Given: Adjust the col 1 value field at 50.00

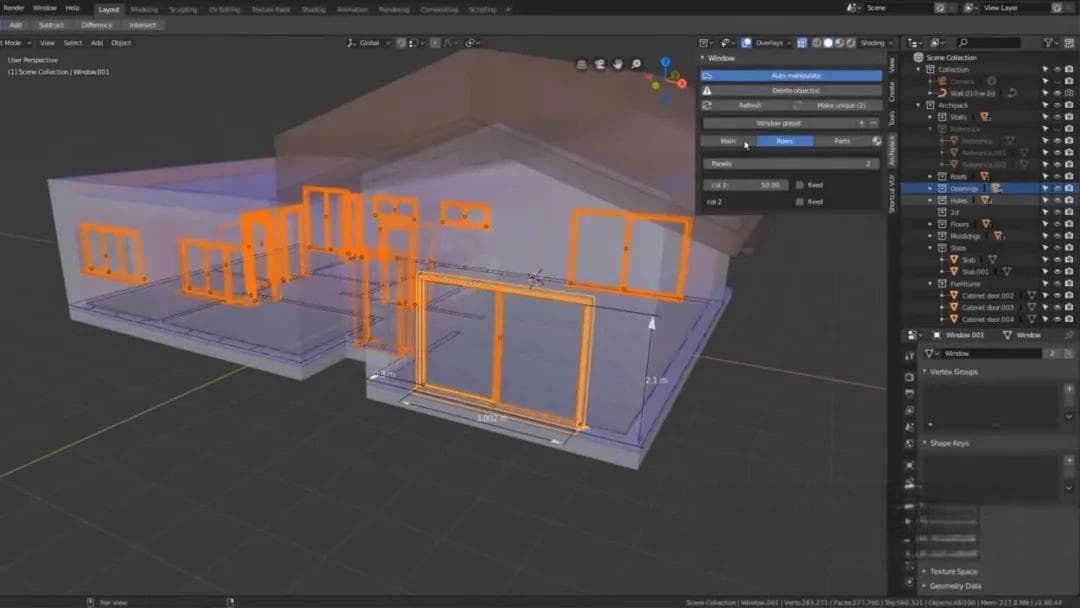Looking at the screenshot, I should point(745,185).
